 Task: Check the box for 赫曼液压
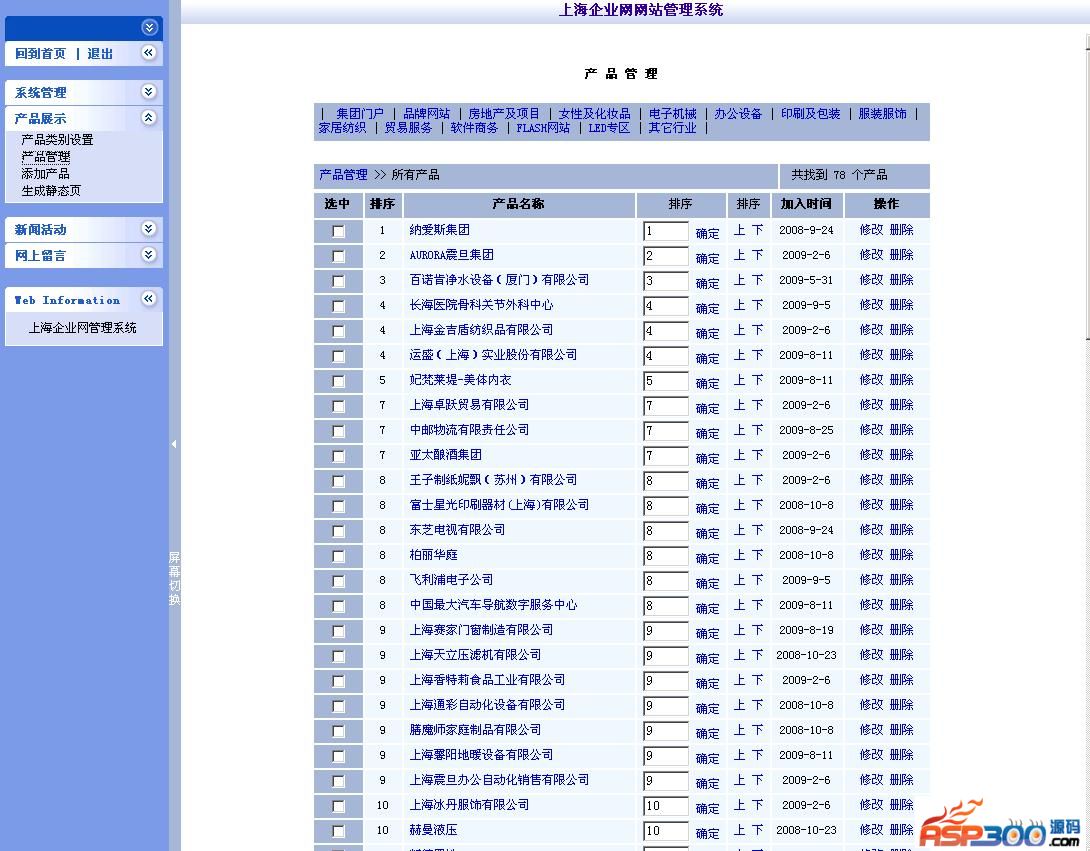tap(339, 832)
